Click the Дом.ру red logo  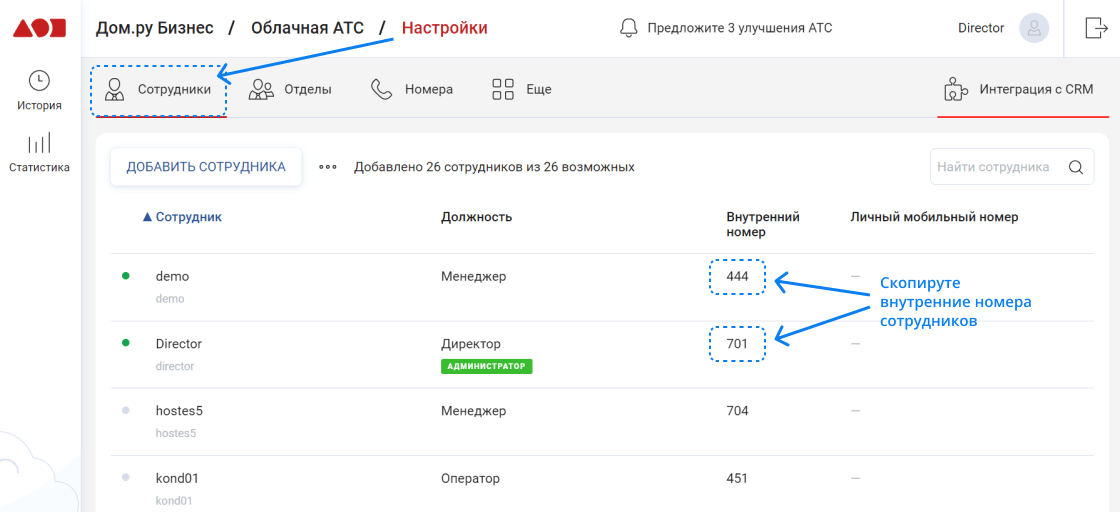pos(40,29)
